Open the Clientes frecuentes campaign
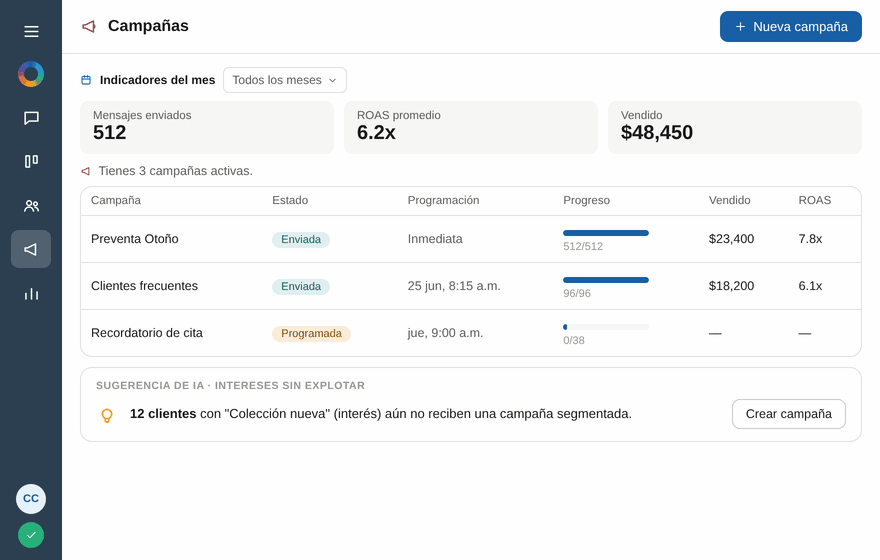Screen dimensions: 880x560 point(144,286)
